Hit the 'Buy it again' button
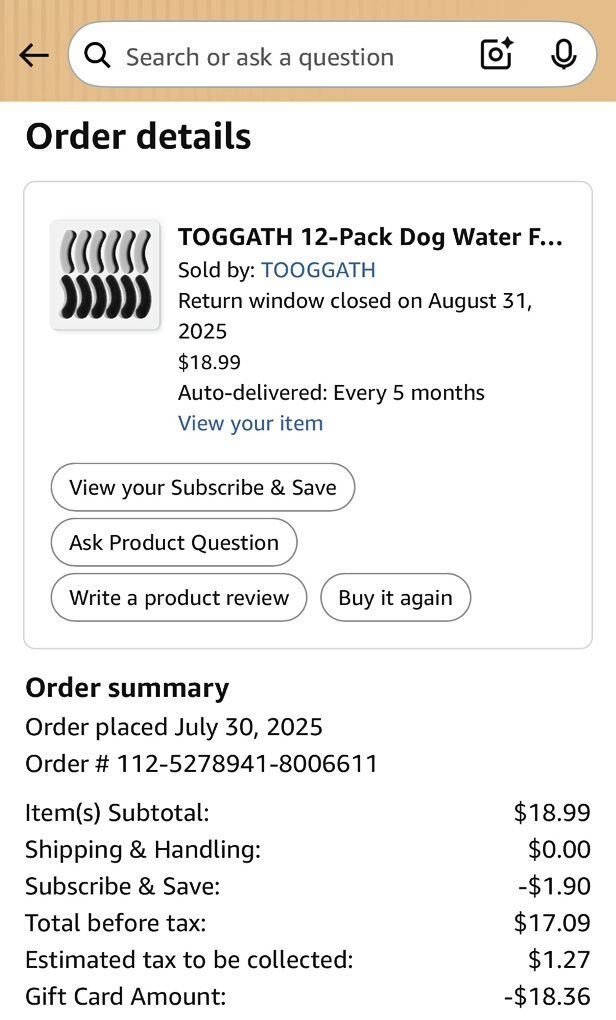The width and height of the screenshot is (616, 1020). pos(395,597)
